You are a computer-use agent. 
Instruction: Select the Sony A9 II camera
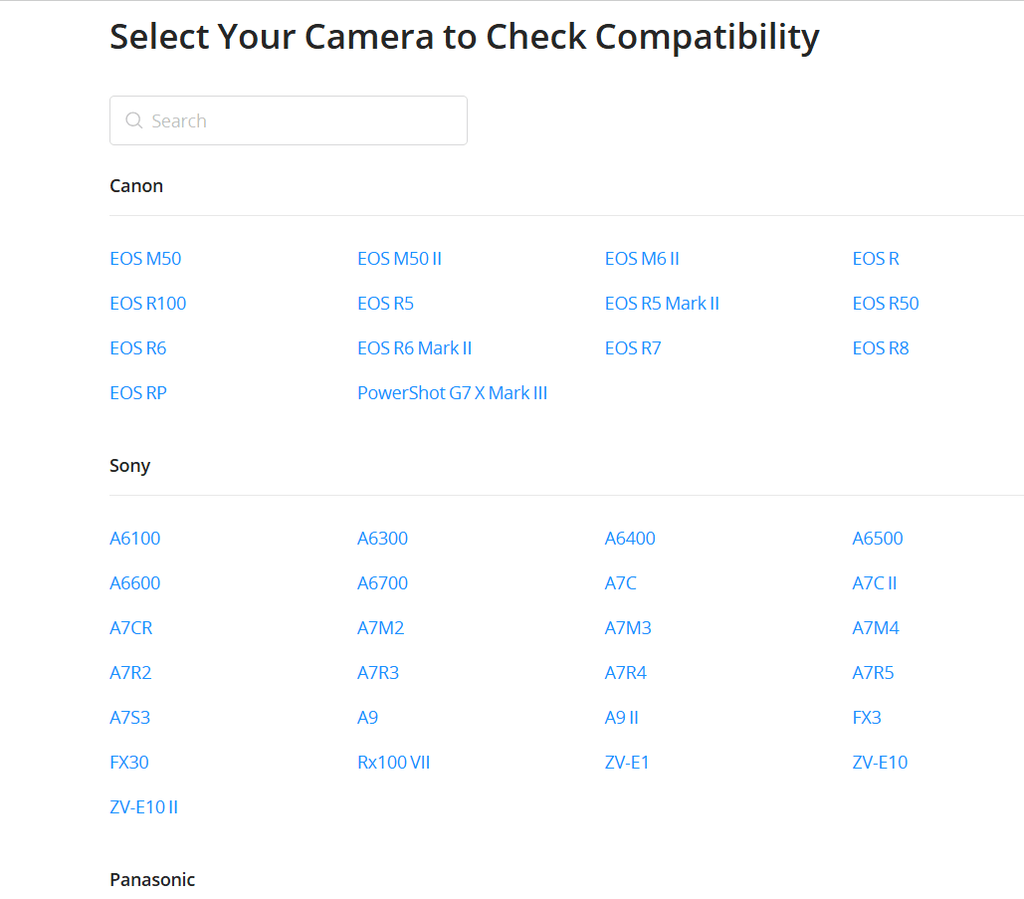click(621, 718)
